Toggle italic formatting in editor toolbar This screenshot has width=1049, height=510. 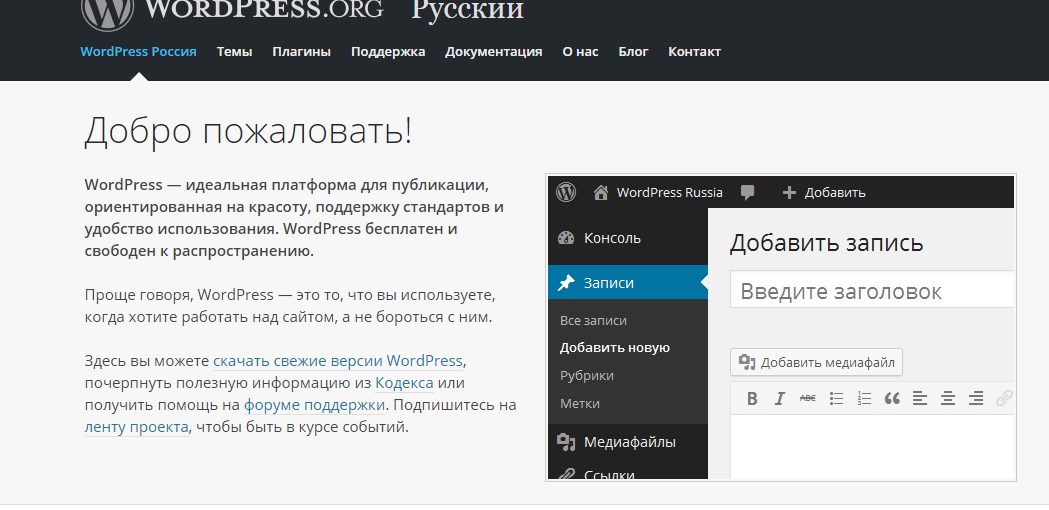click(779, 399)
